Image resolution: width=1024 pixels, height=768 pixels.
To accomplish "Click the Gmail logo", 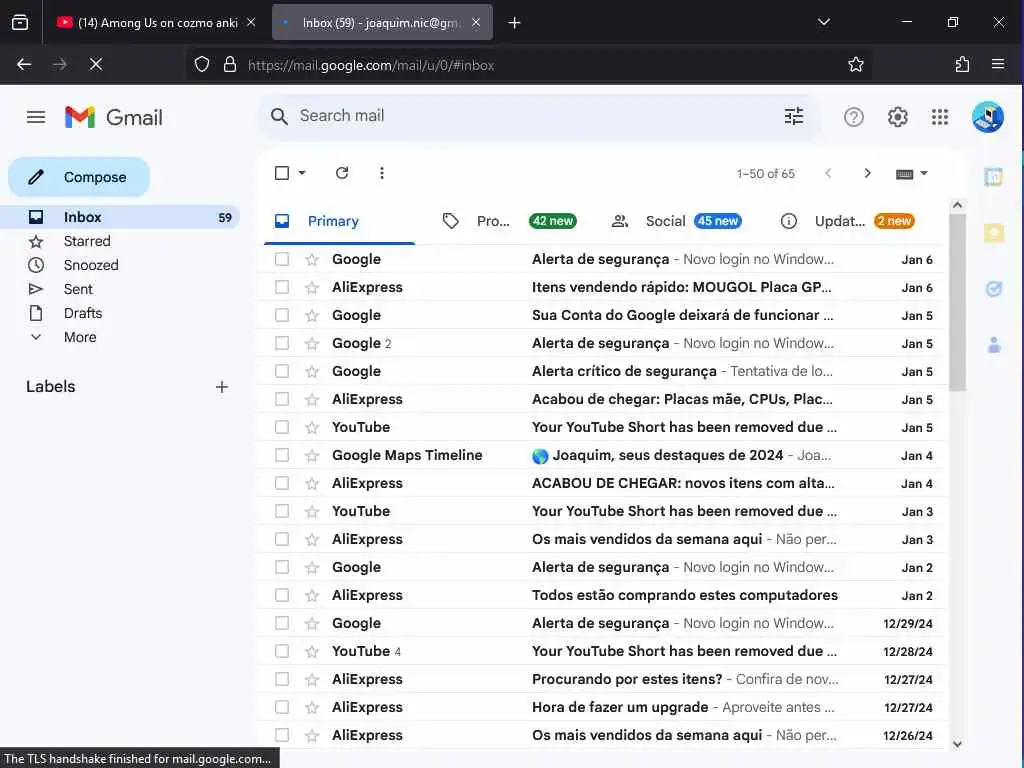I will pyautogui.click(x=114, y=118).
